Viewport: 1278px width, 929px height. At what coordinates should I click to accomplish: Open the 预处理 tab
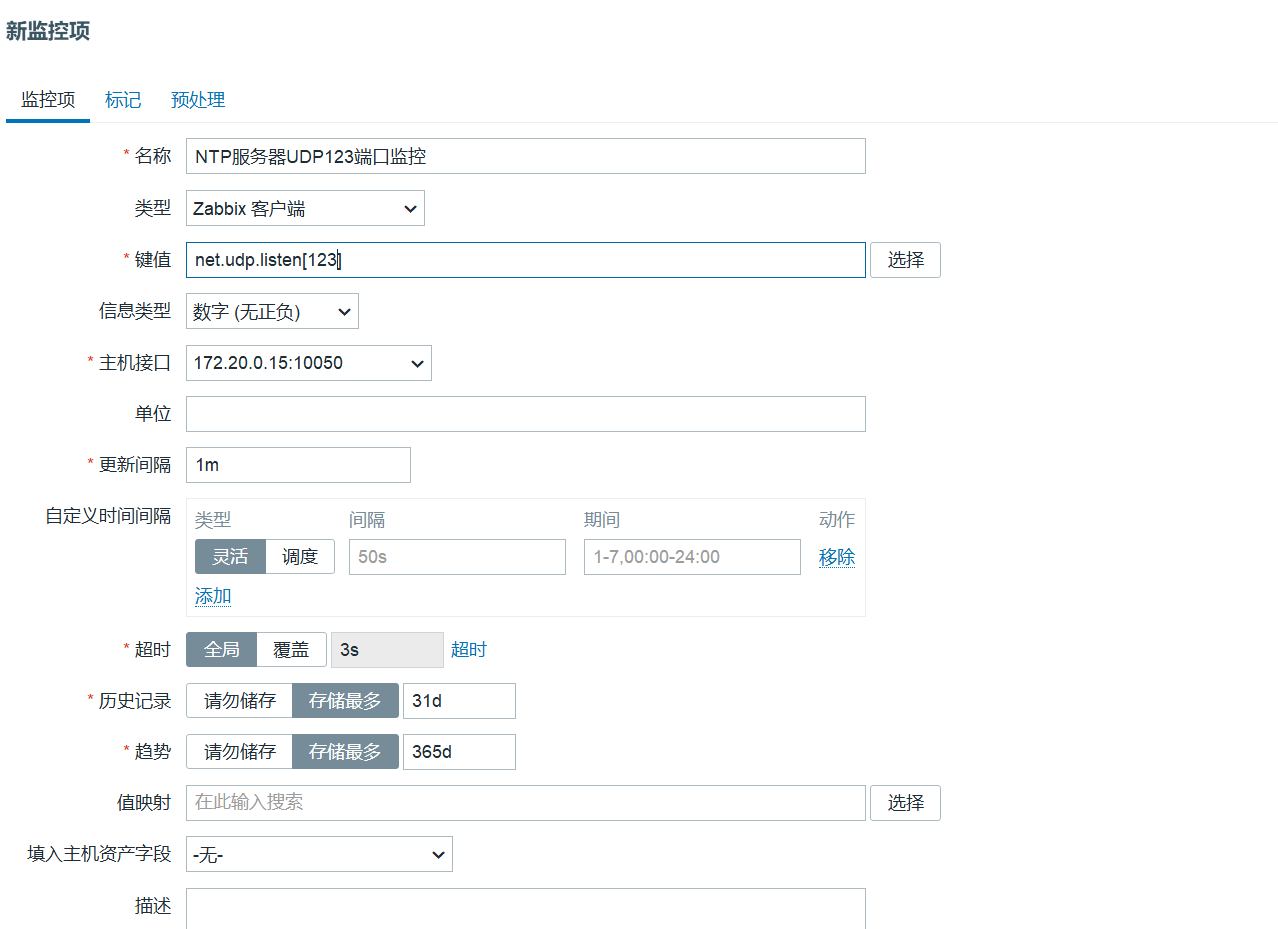(198, 100)
